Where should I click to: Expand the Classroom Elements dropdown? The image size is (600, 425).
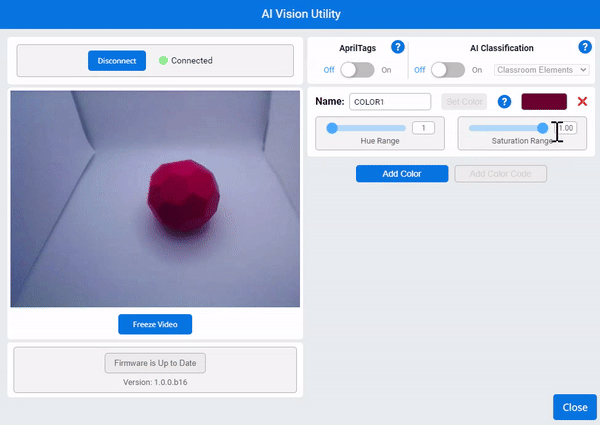tap(541, 70)
